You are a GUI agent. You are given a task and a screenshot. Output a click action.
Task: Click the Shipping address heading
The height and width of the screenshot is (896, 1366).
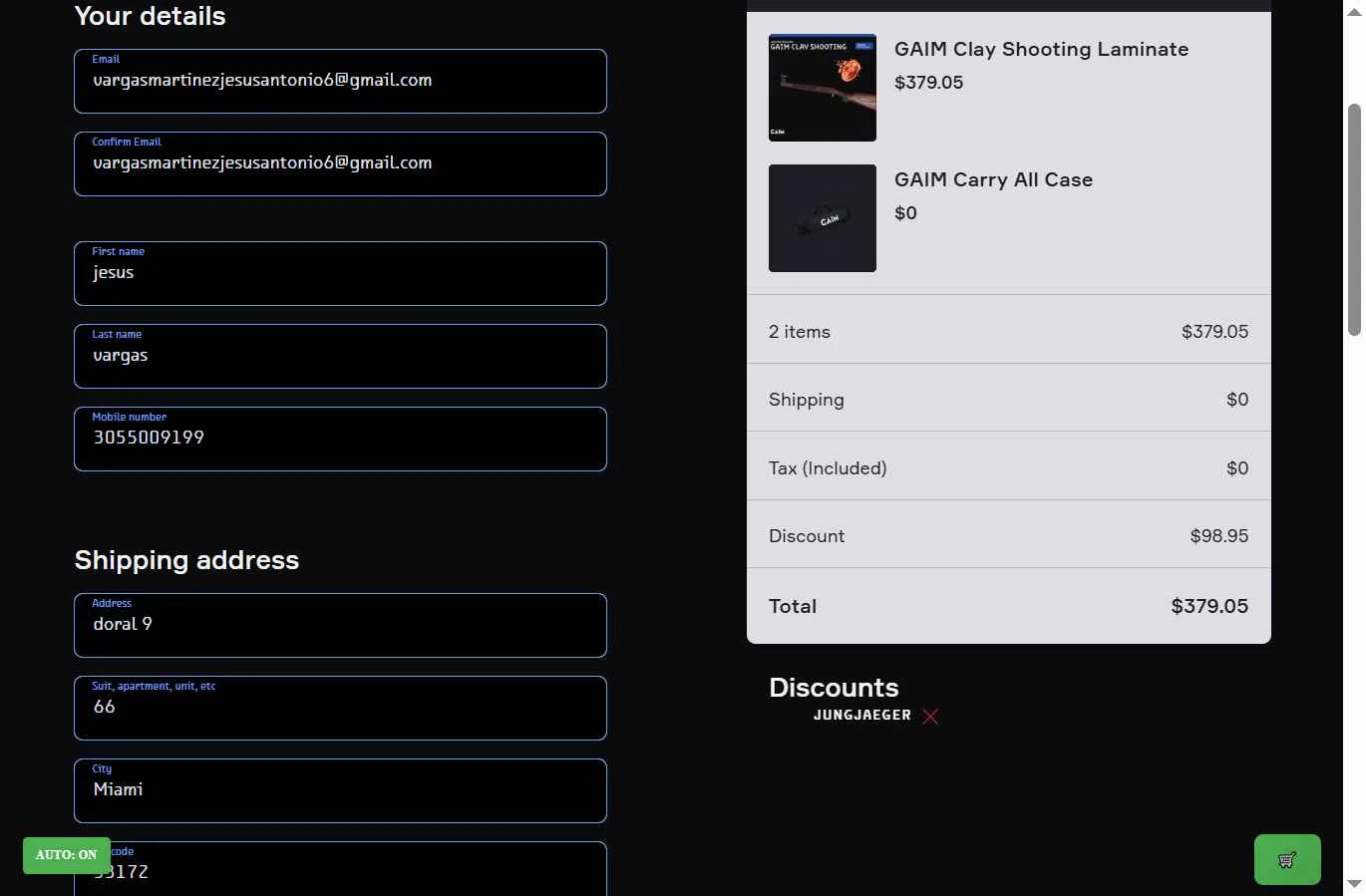186,560
